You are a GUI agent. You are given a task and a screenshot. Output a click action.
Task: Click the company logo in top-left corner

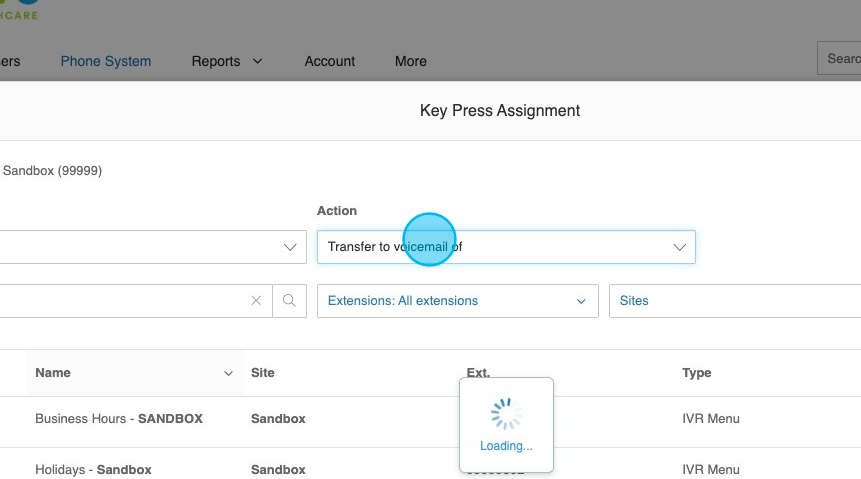(x=20, y=10)
